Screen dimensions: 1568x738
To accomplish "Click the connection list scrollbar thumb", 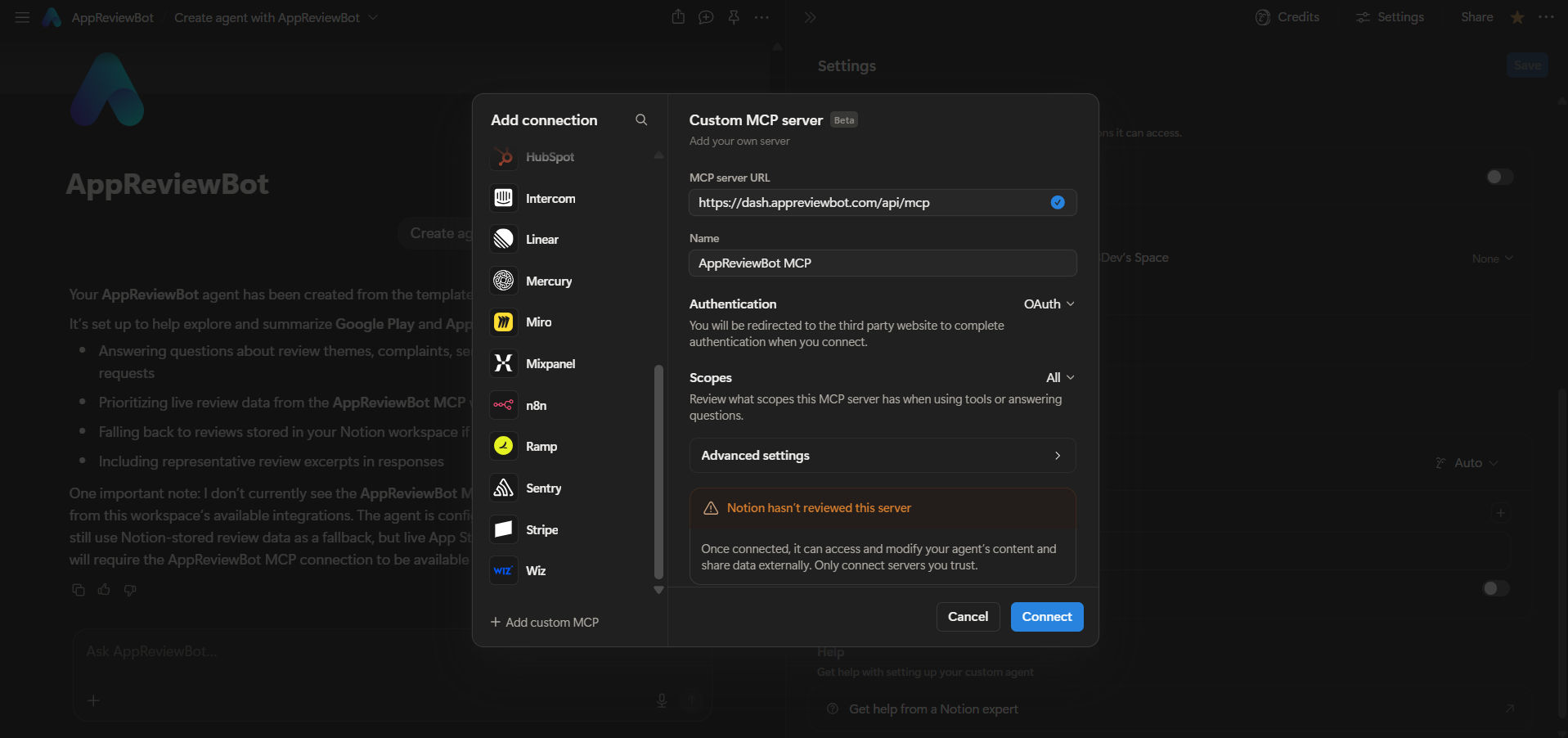I will (658, 472).
